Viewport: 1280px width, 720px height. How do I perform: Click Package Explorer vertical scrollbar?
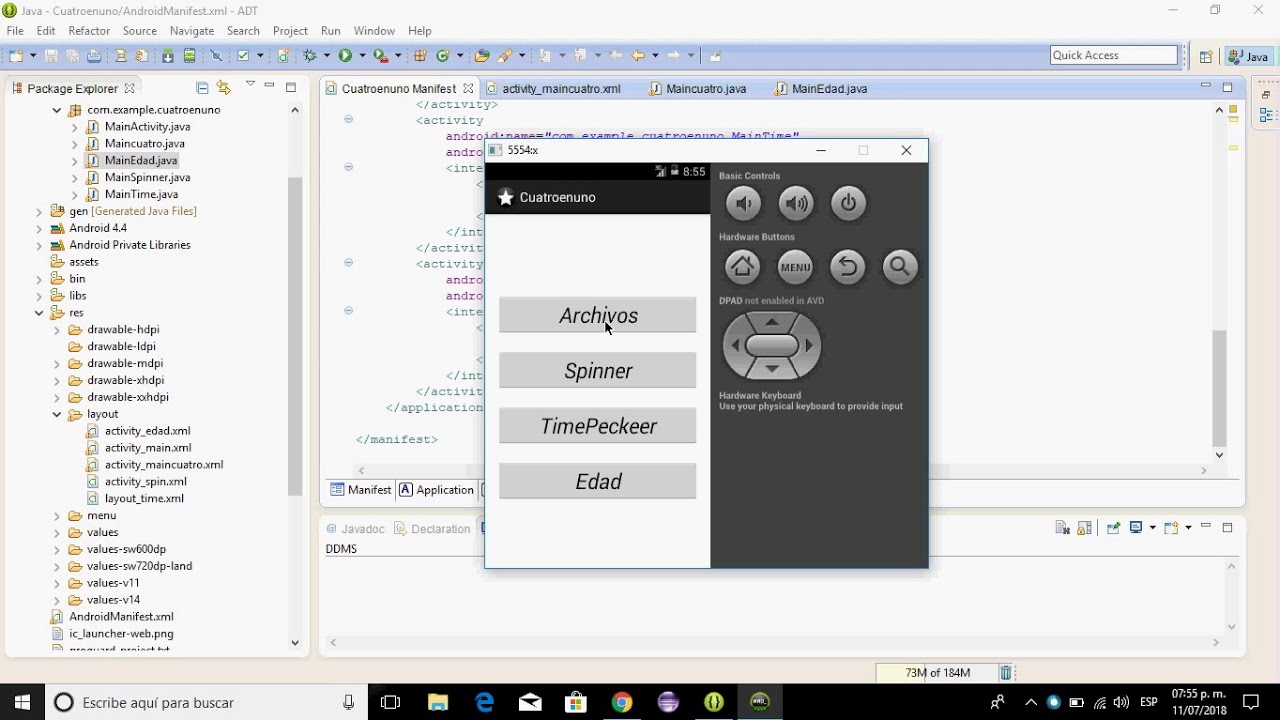pos(295,335)
